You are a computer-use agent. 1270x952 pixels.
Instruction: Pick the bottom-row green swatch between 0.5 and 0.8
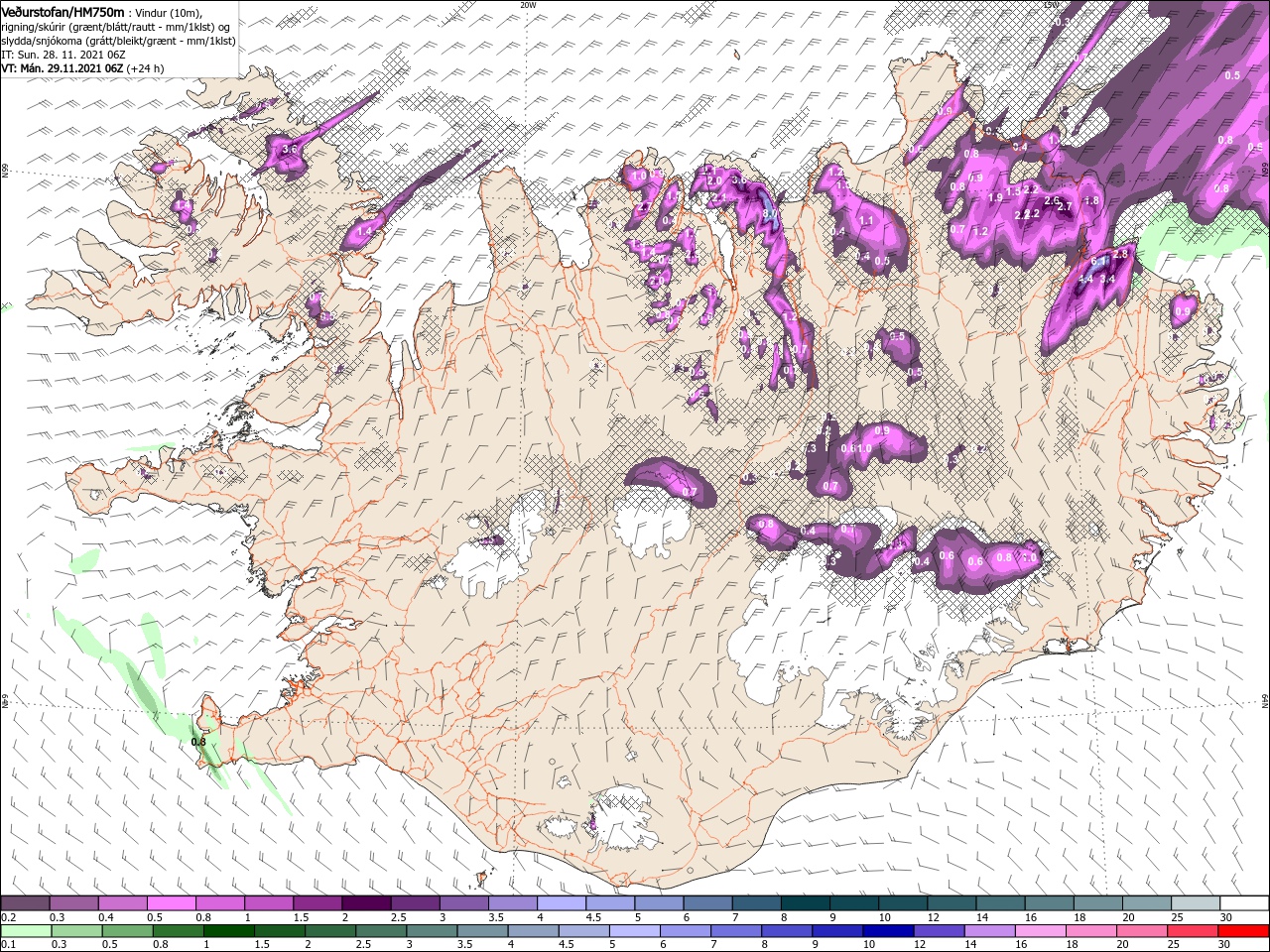[x=127, y=931]
